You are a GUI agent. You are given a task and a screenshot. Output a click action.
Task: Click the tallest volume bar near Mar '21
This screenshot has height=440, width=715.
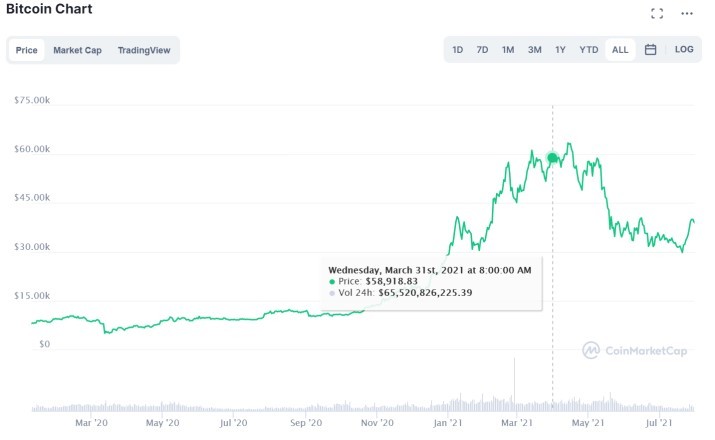pos(514,385)
